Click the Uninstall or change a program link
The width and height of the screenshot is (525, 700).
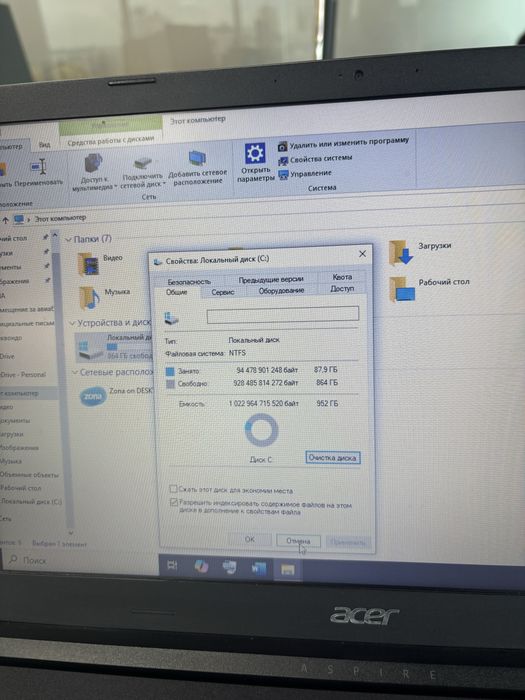point(349,143)
